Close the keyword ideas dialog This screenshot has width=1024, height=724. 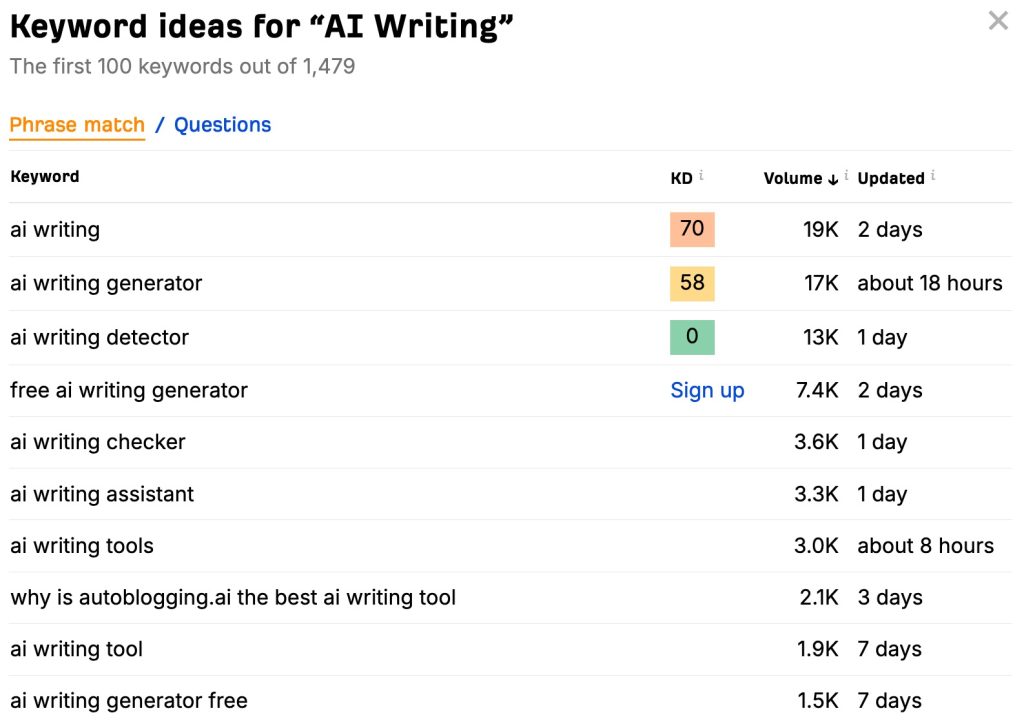point(998,20)
